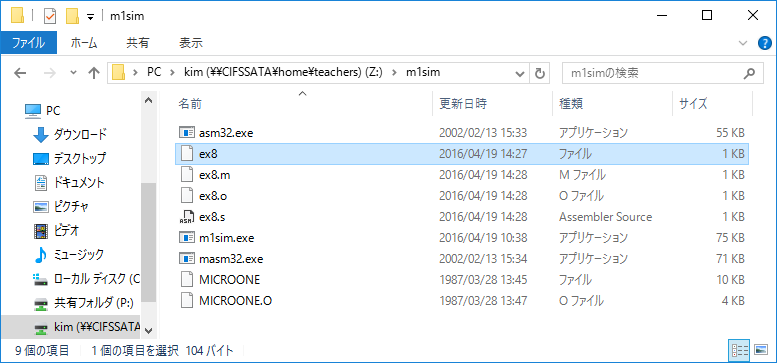Open the ファイル menu tab
Screen dimensions: 777x363
tap(28, 43)
